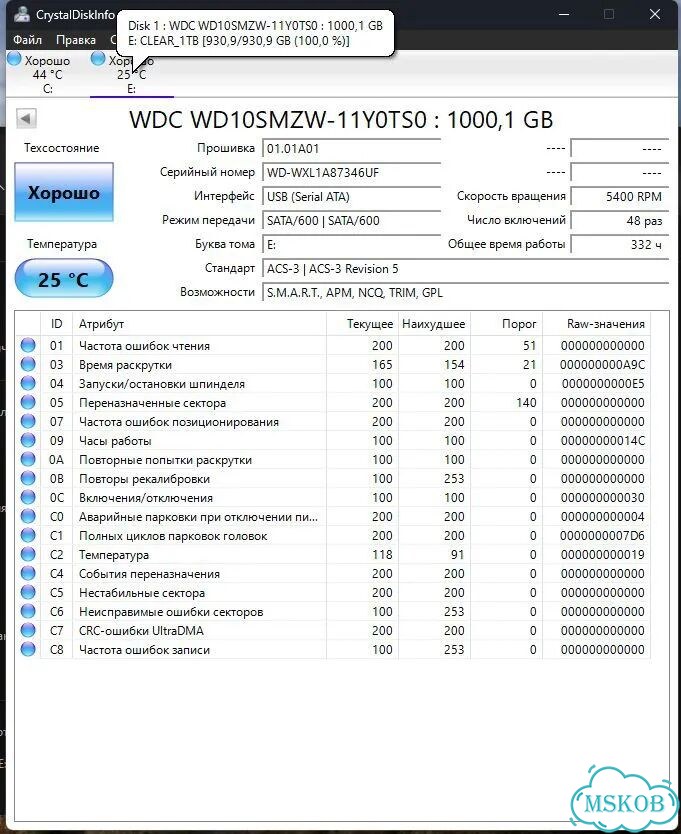Viewport: 681px width, 834px height.
Task: Close the CrystalDiskInfo window
Action: 655,14
